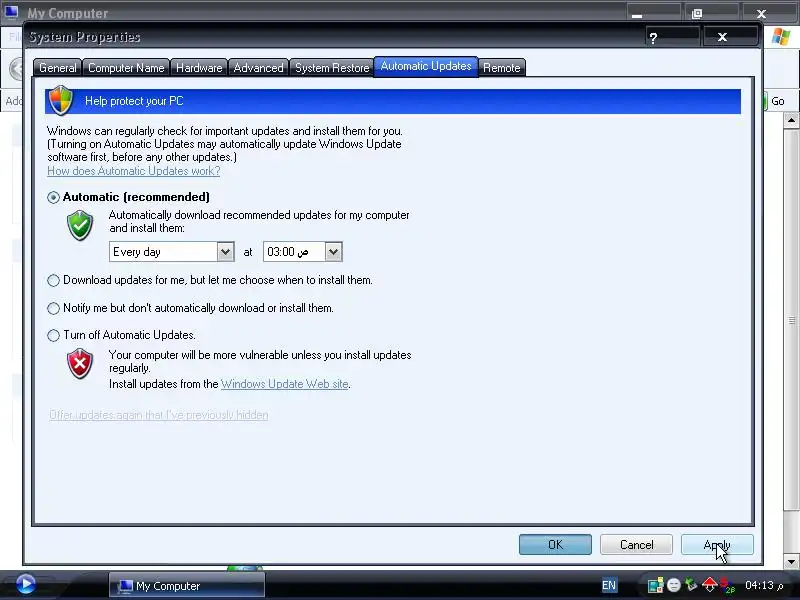Screen dimensions: 800x600
Task: Click the green checkmark shield icon
Action: click(80, 225)
